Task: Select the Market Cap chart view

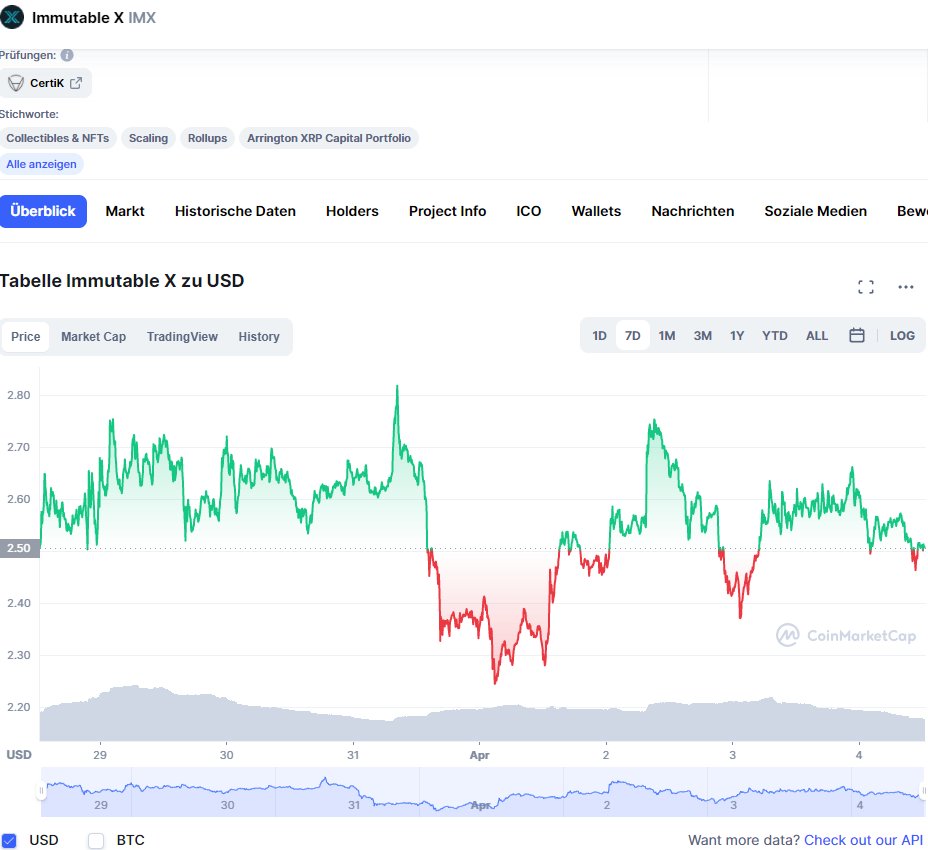Action: pyautogui.click(x=94, y=337)
